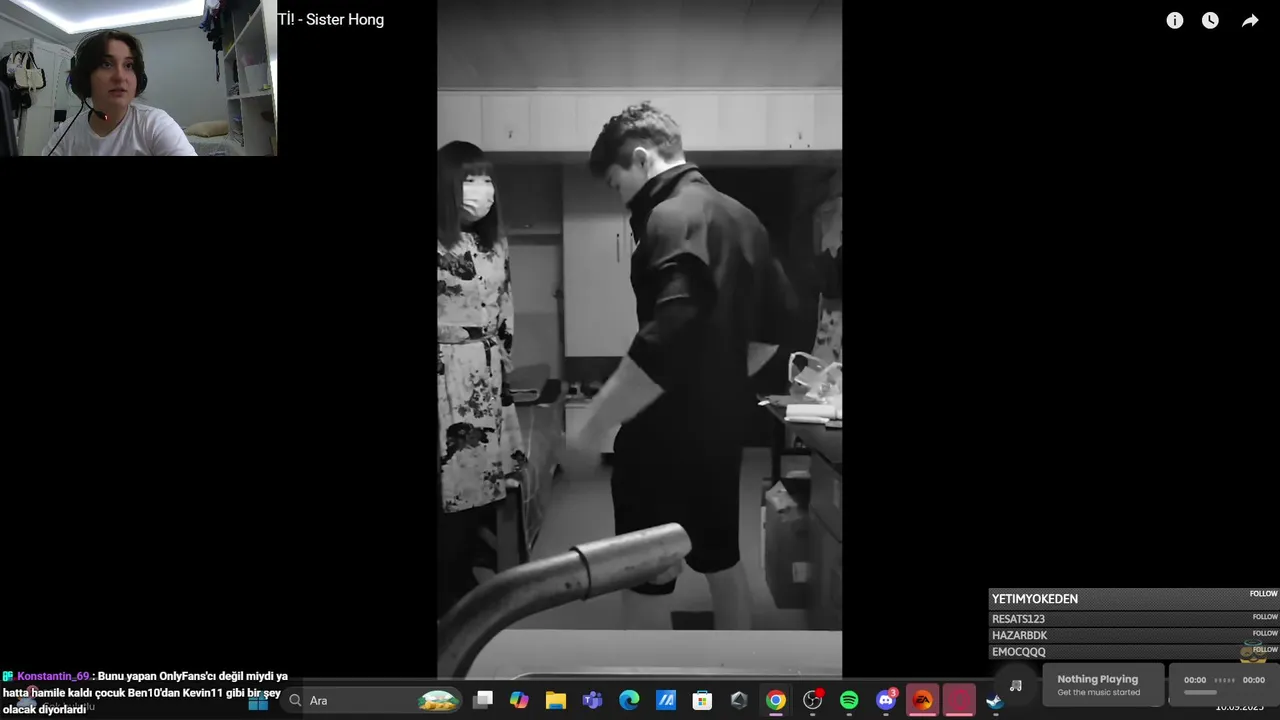The width and height of the screenshot is (1280, 720).
Task: Open the blue-white icon at taskbar end
Action: click(995, 700)
